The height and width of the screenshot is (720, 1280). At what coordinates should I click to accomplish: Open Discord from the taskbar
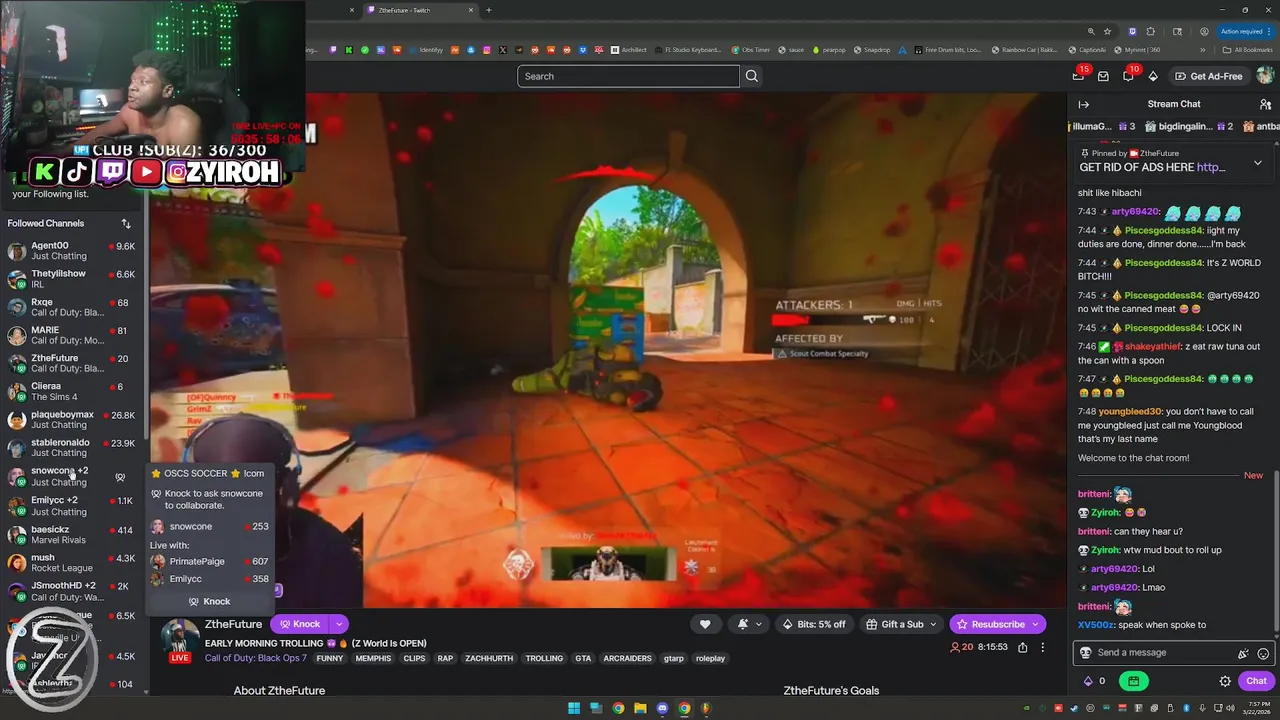(x=662, y=708)
